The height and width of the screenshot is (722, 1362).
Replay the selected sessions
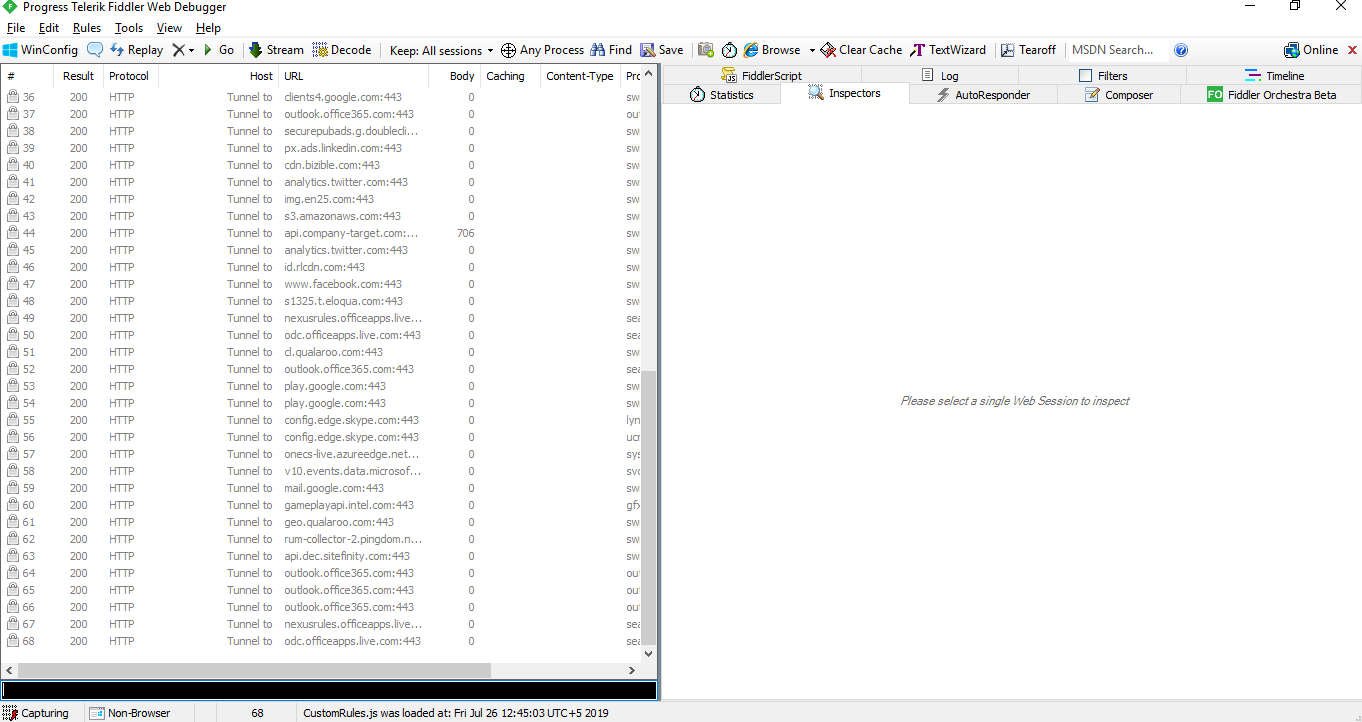(x=137, y=50)
